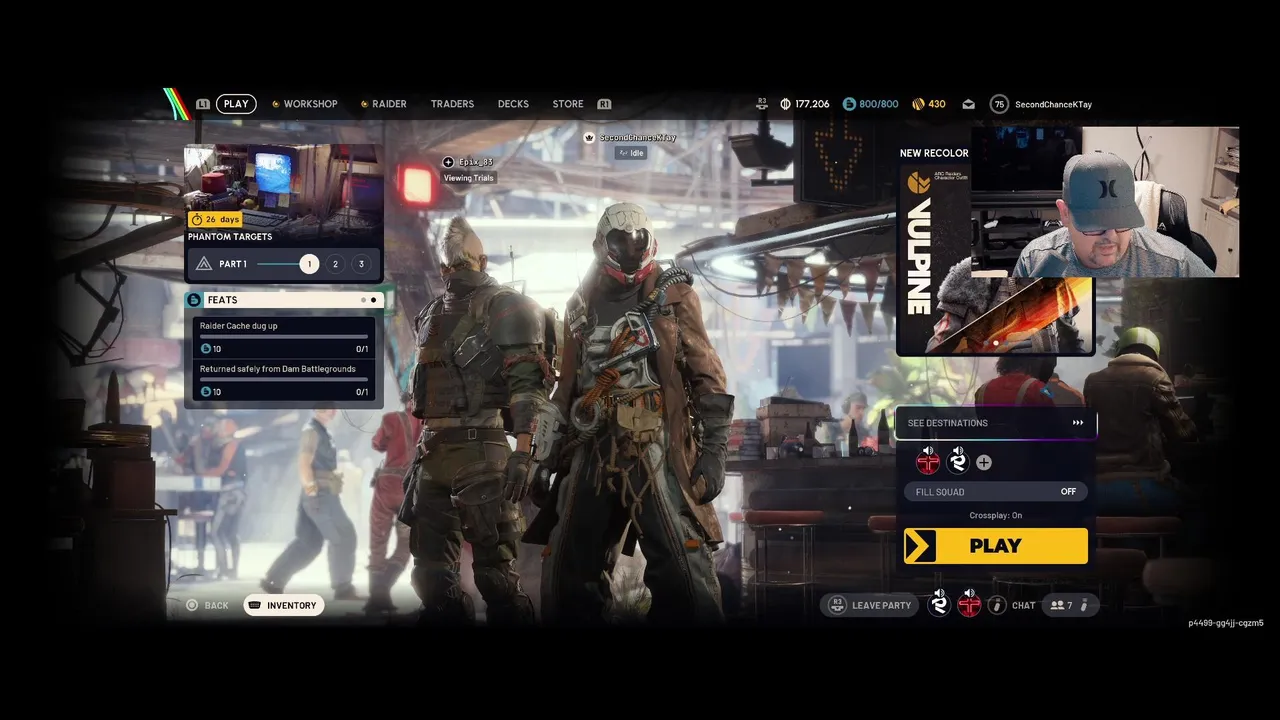Viewport: 1280px width, 720px height.
Task: Open the PLAY tab in top navigation
Action: 236,104
